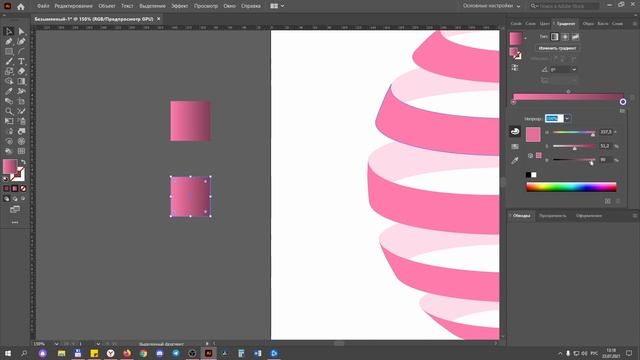
Task: Click the opacity percentage field
Action: tap(554, 118)
